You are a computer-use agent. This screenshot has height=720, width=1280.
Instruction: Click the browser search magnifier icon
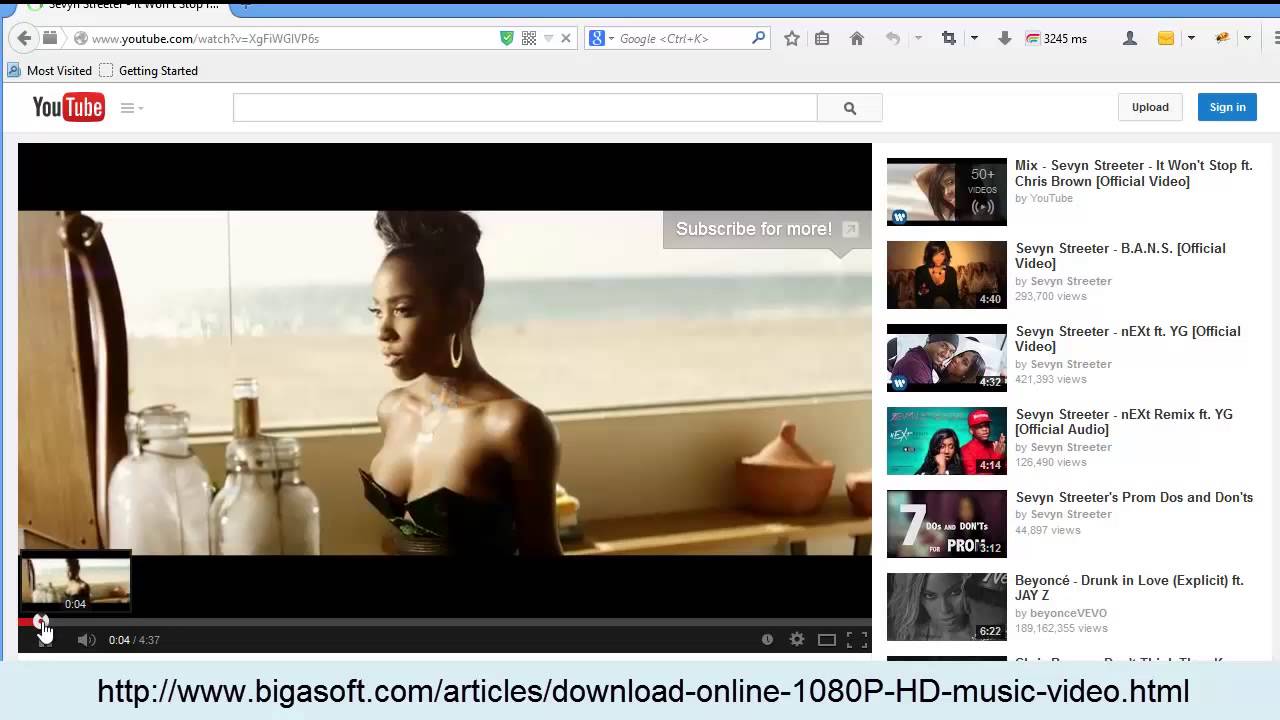tap(758, 38)
